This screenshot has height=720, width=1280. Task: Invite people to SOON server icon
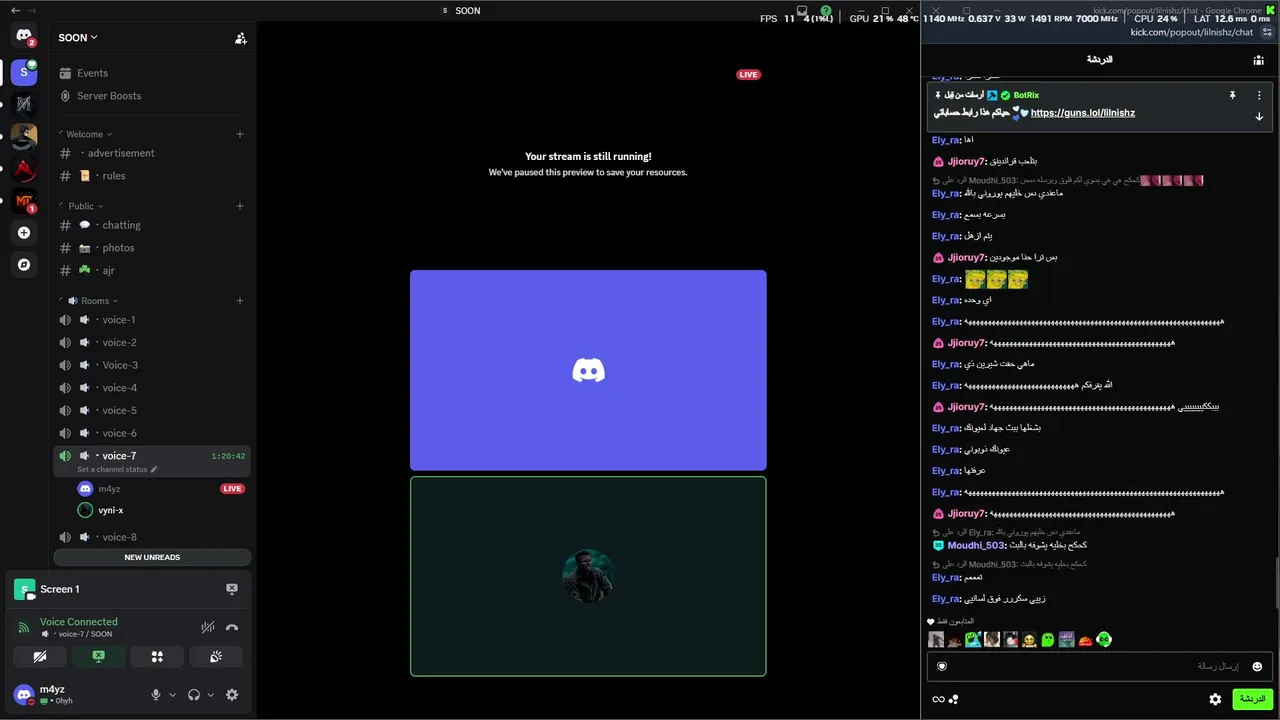click(240, 38)
